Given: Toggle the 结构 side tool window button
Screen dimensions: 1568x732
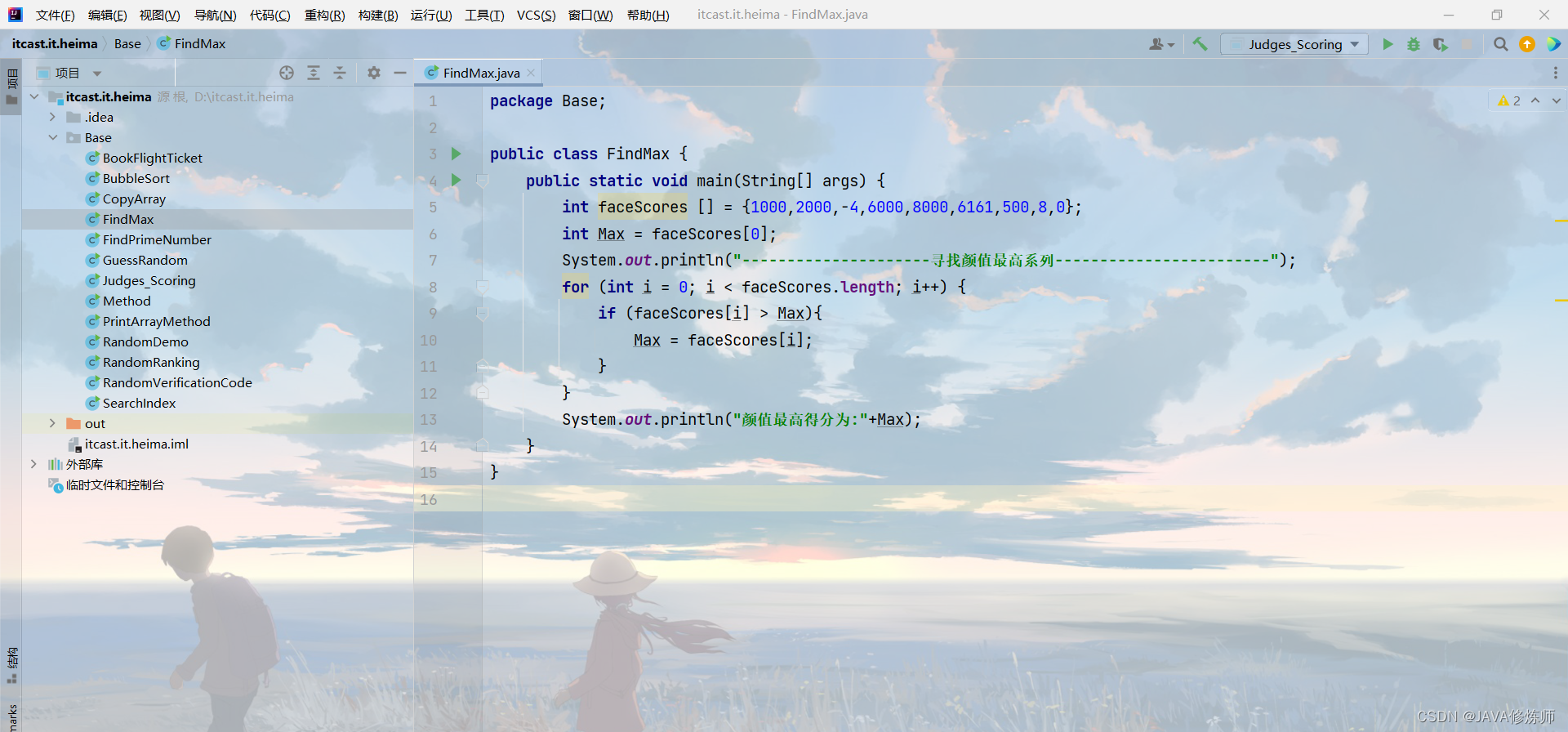Looking at the screenshot, I should 11,666.
